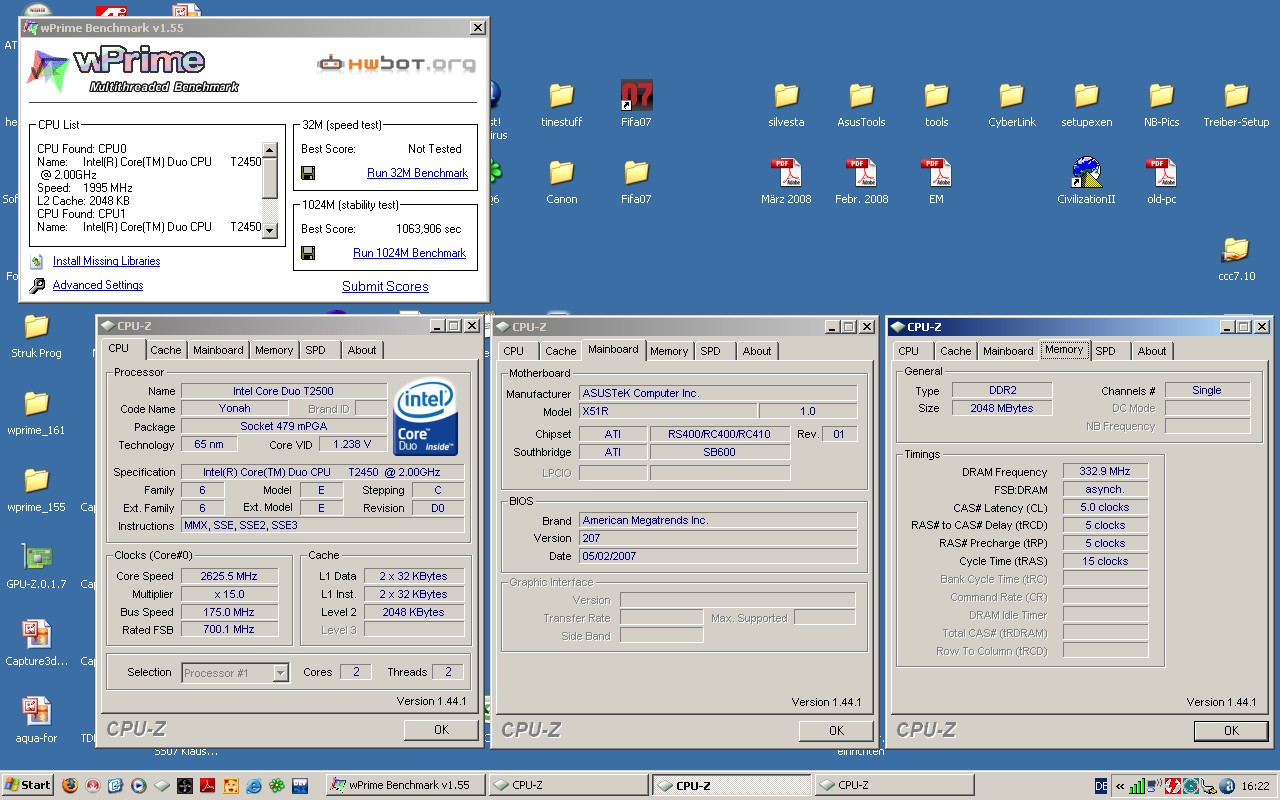Click the Safely Remove Hardware tray icon
This screenshot has width=1280, height=800.
click(x=1209, y=786)
